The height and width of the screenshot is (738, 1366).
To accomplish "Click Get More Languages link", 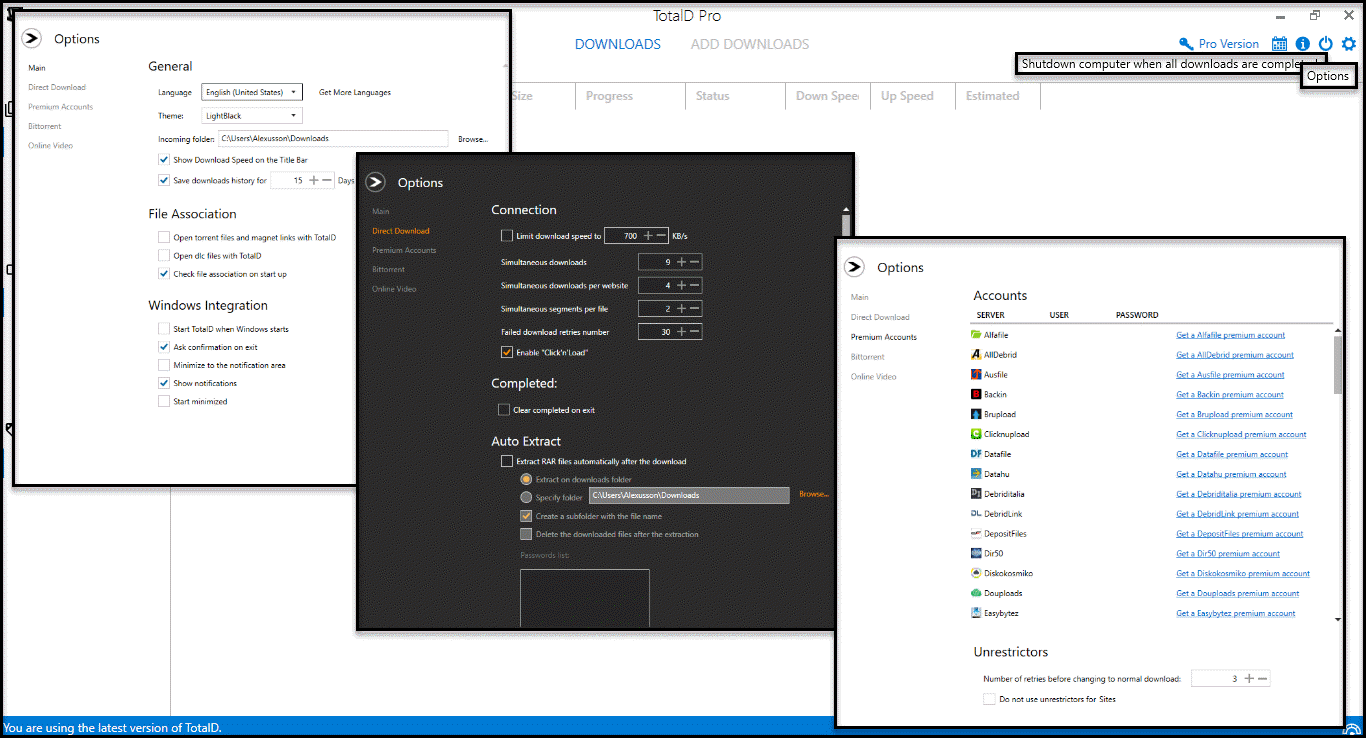I will click(355, 92).
